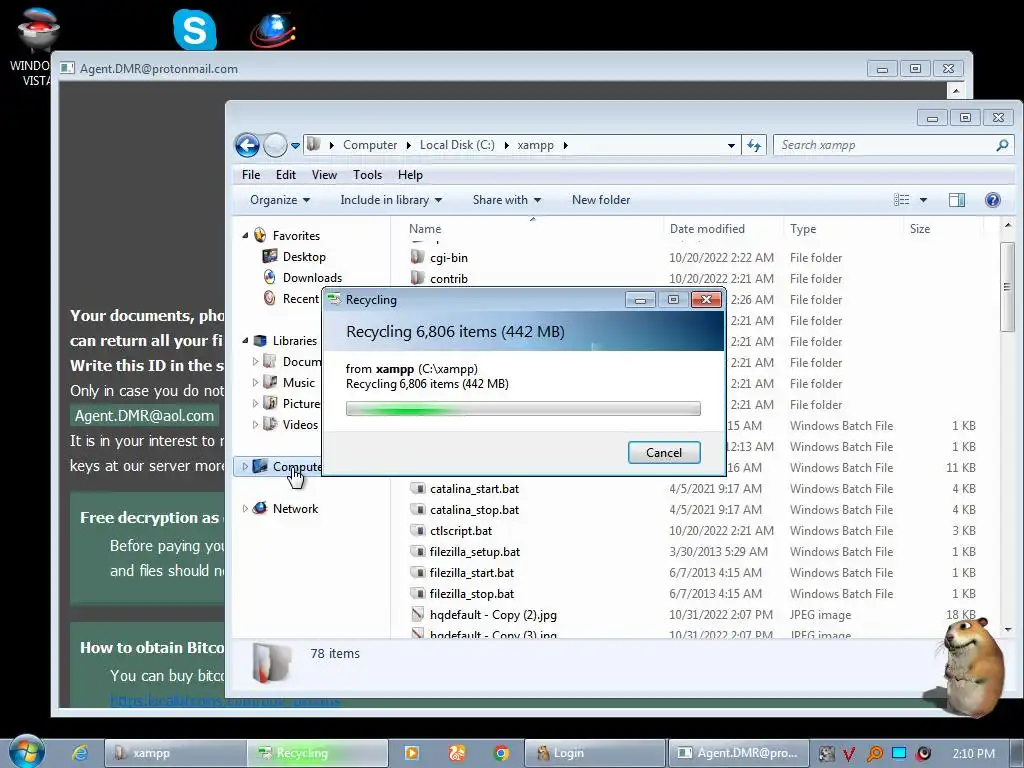
Task: Click the Refresh button beside address bar
Action: pos(754,145)
